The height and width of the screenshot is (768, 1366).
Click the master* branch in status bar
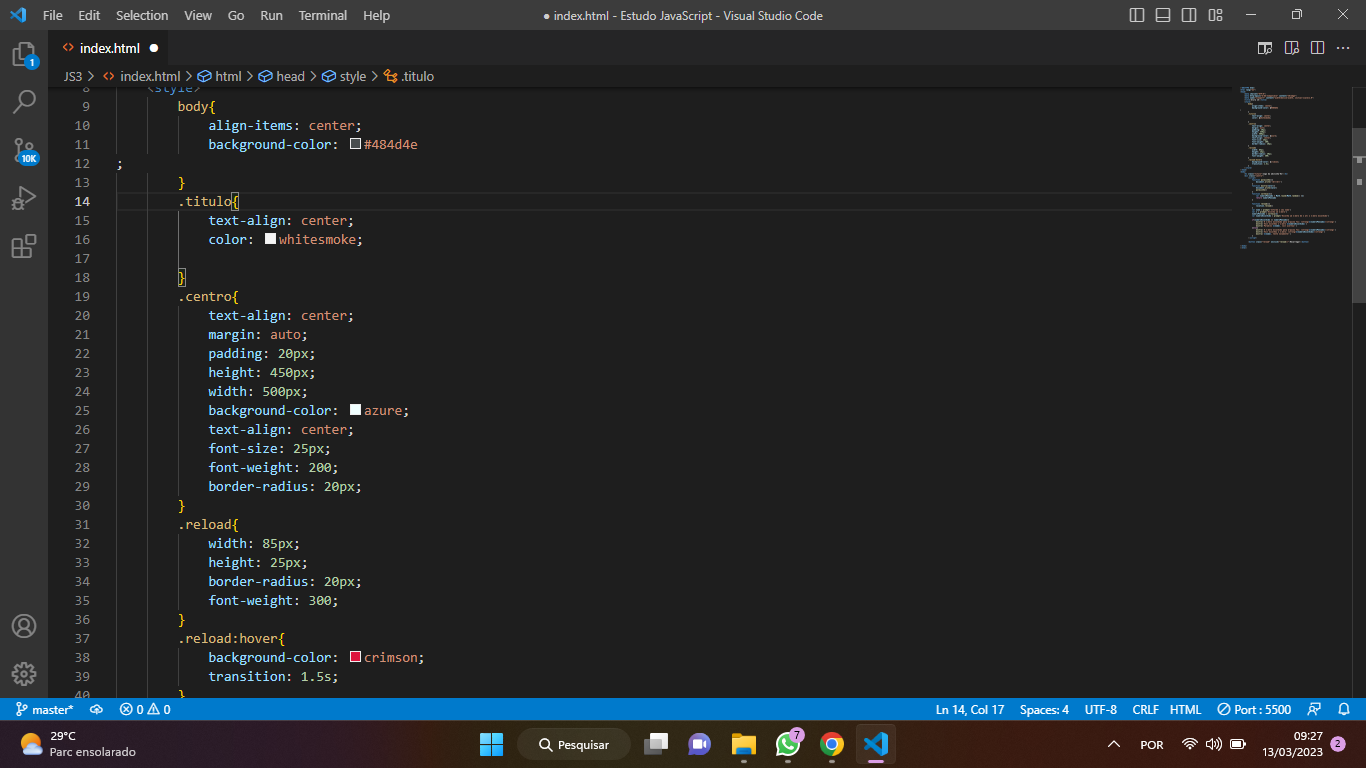(45, 709)
